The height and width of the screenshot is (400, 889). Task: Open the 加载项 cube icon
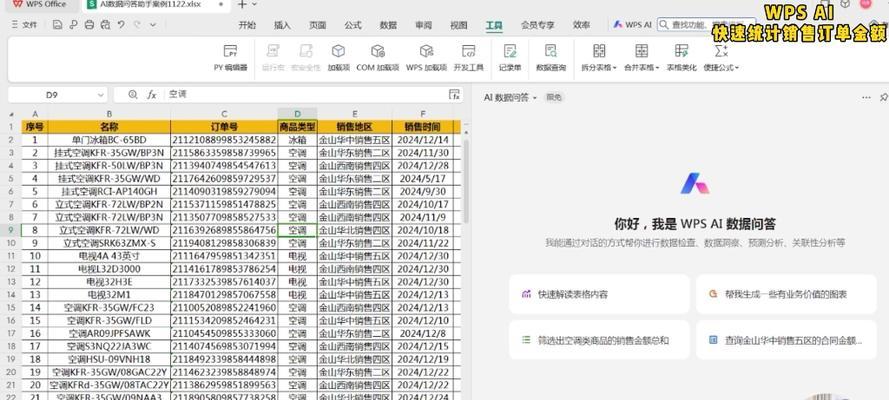coord(338,52)
